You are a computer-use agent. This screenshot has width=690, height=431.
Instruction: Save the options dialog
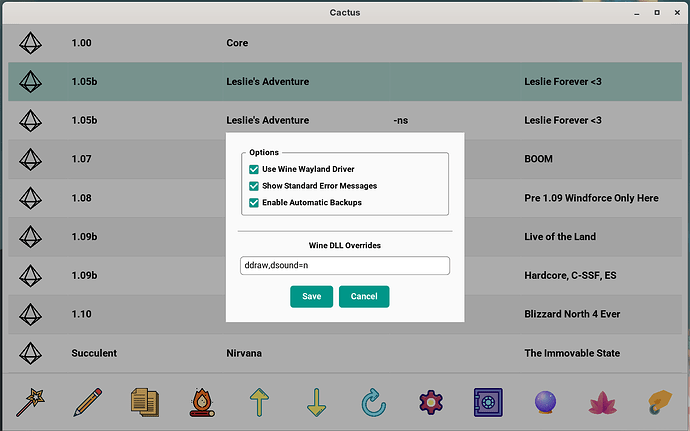click(312, 296)
